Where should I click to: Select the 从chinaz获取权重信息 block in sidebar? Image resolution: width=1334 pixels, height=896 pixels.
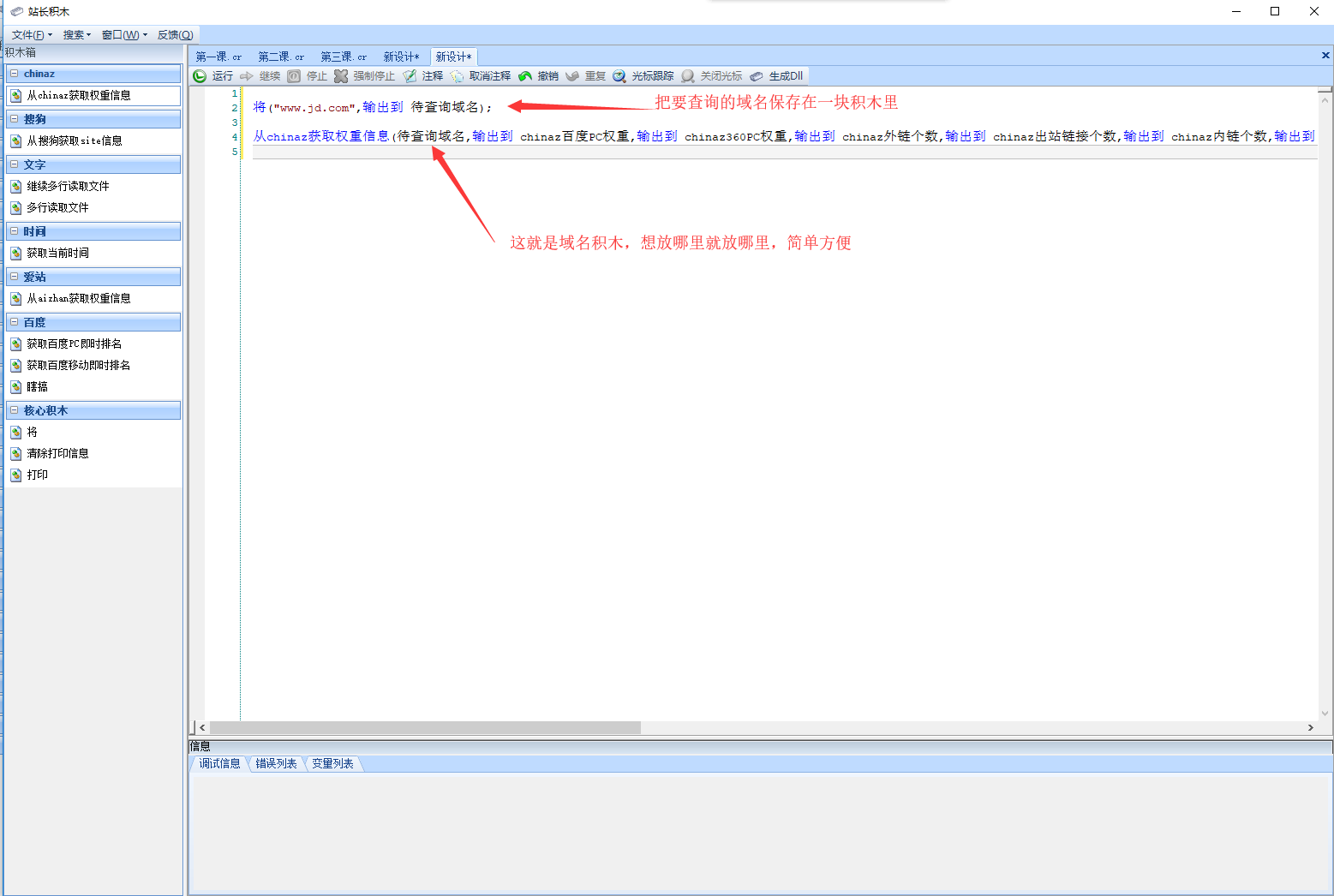(x=78, y=96)
